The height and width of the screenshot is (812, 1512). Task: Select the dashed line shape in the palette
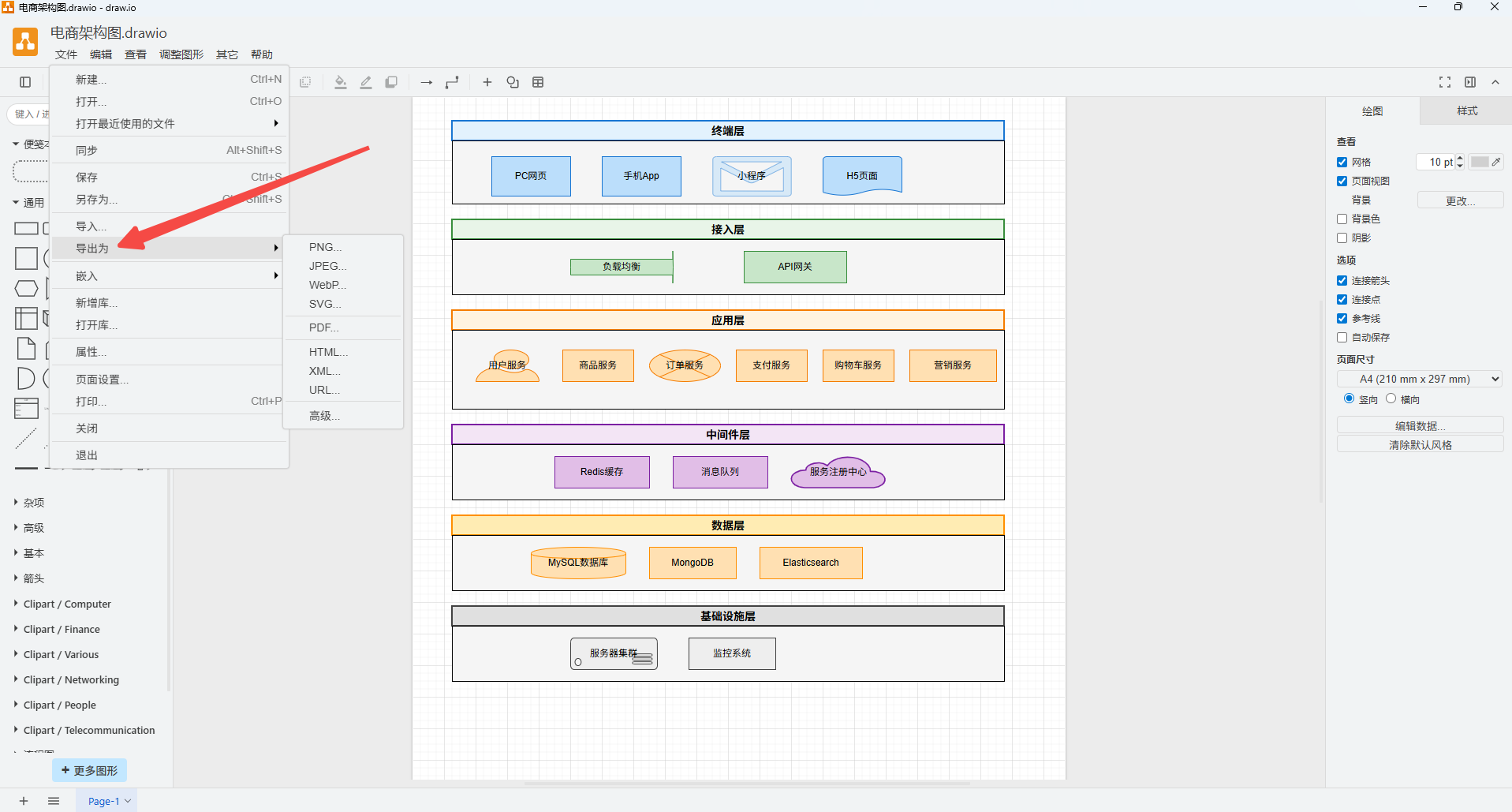tap(26, 438)
